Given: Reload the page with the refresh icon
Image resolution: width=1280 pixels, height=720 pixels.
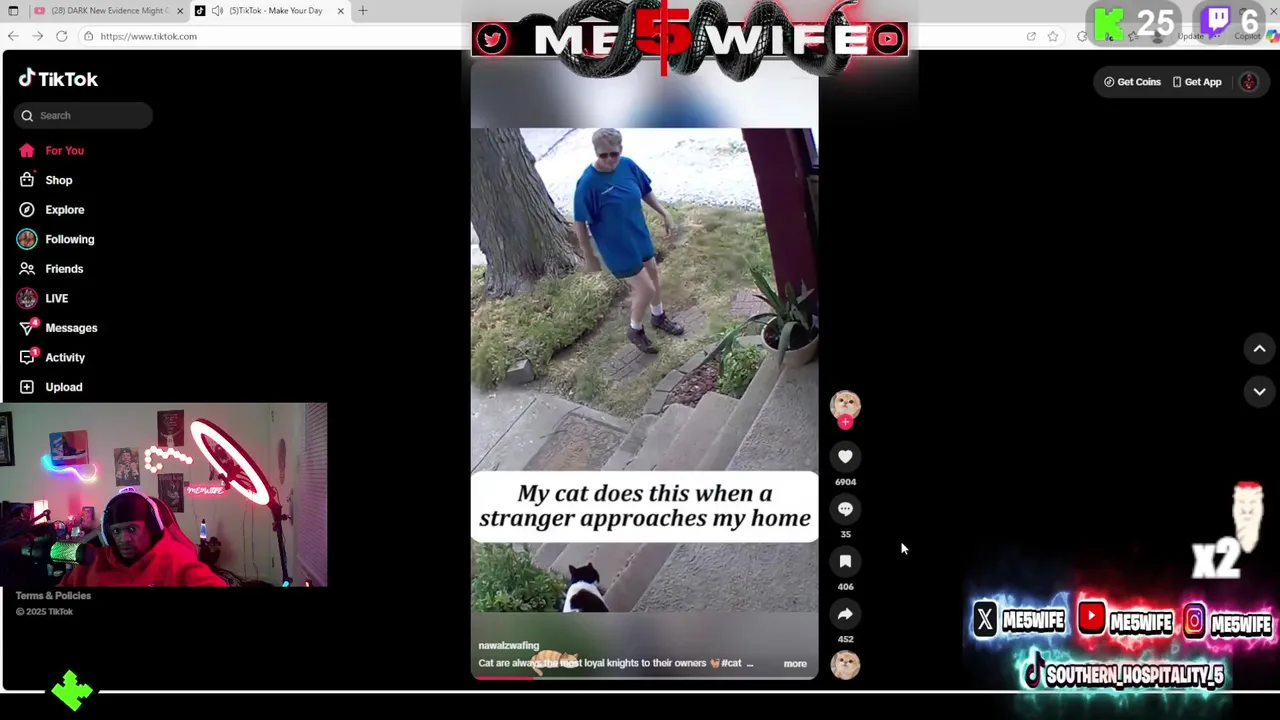Looking at the screenshot, I should coord(61,36).
